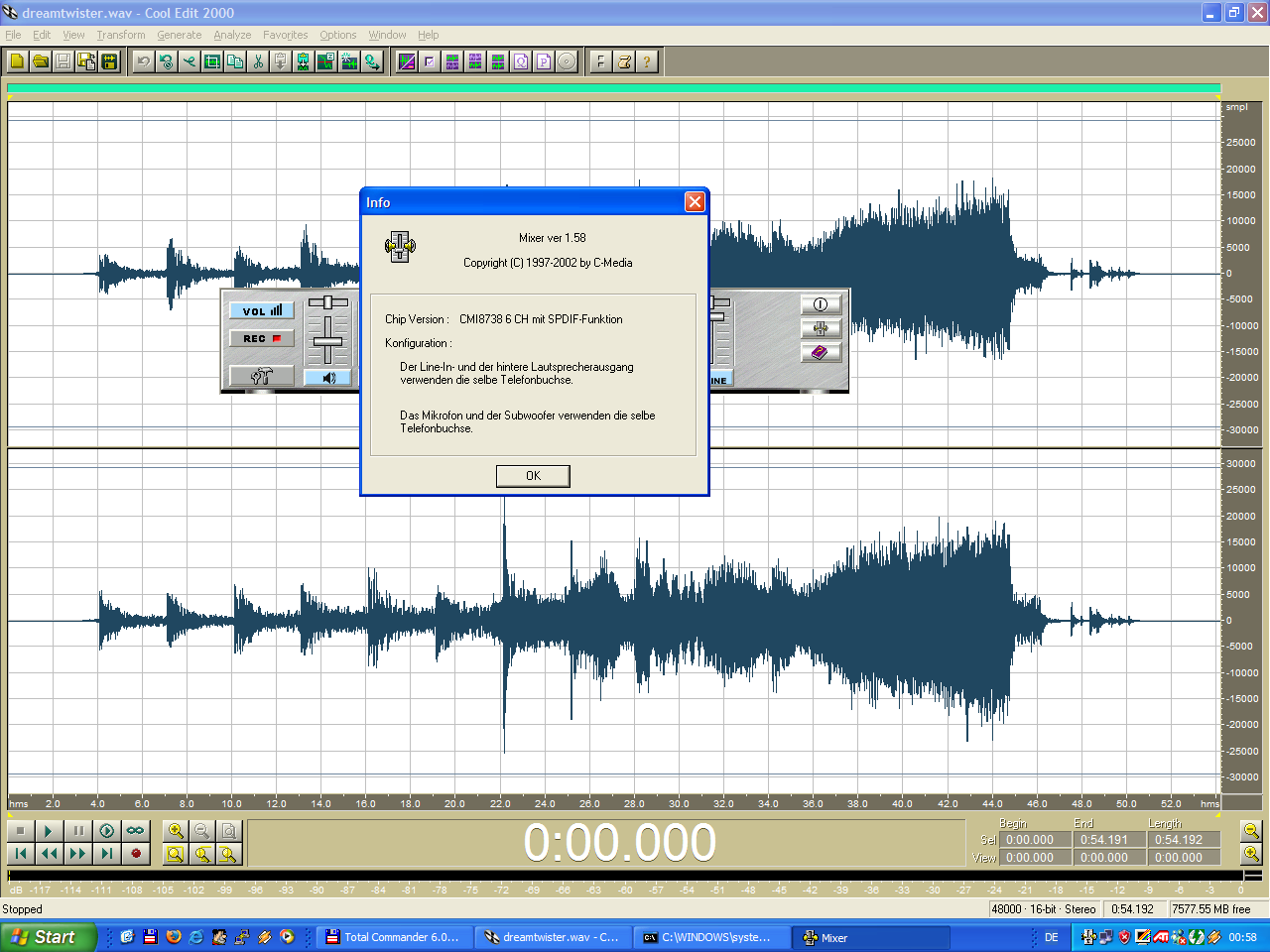Click the Mixer volume fader handle
Viewport: 1270px width, 952px height.
[x=328, y=342]
